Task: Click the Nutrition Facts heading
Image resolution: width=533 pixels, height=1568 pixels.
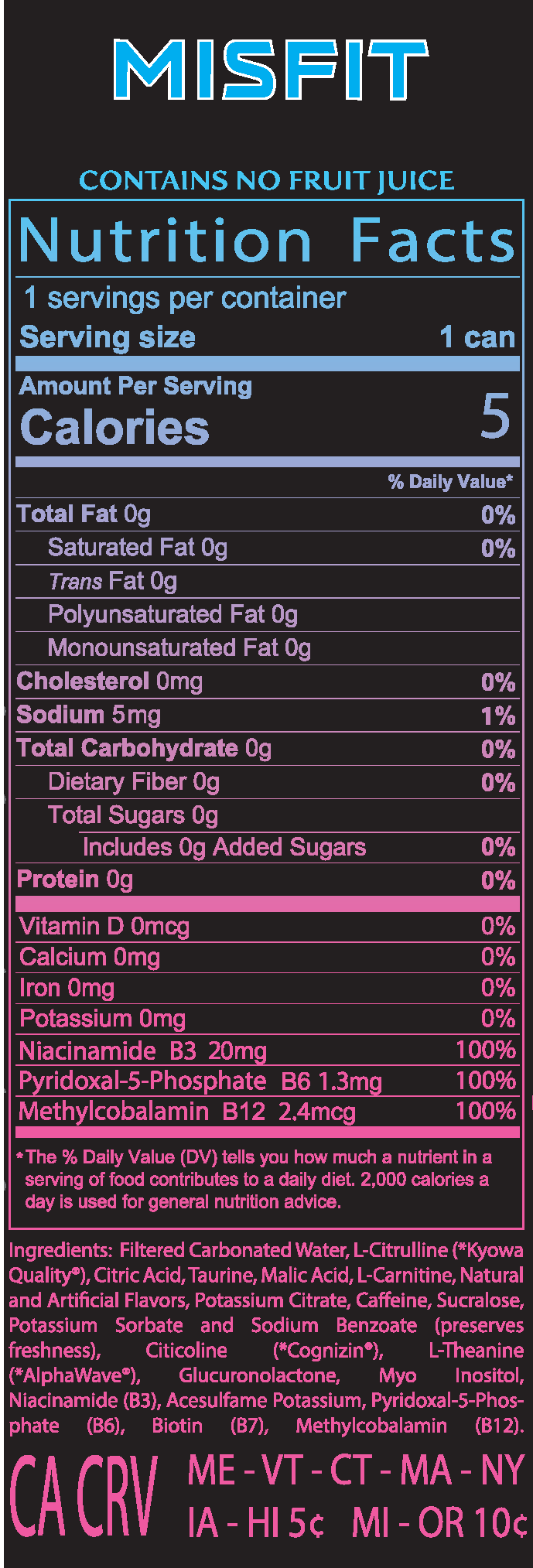Action: coord(266,241)
